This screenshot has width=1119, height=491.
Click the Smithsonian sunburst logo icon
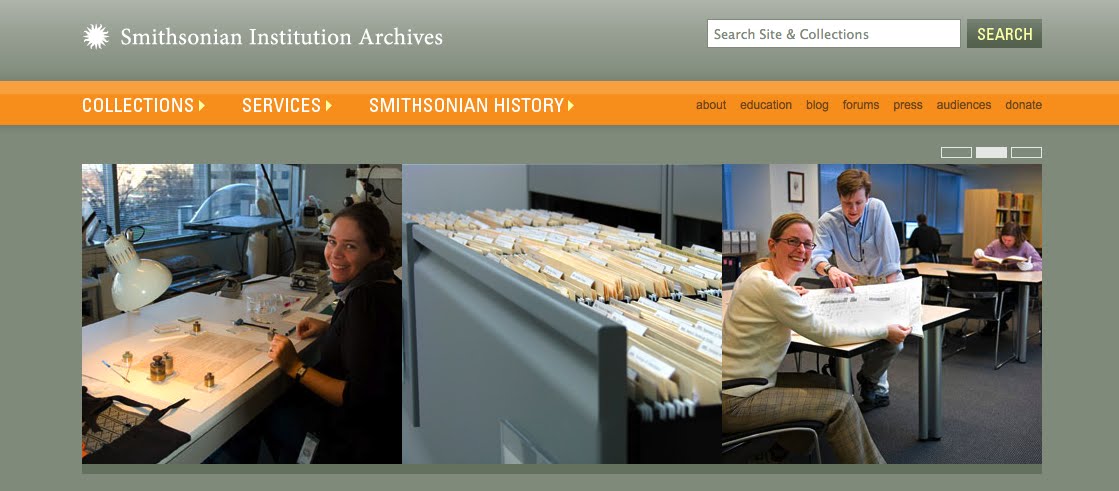coord(96,36)
